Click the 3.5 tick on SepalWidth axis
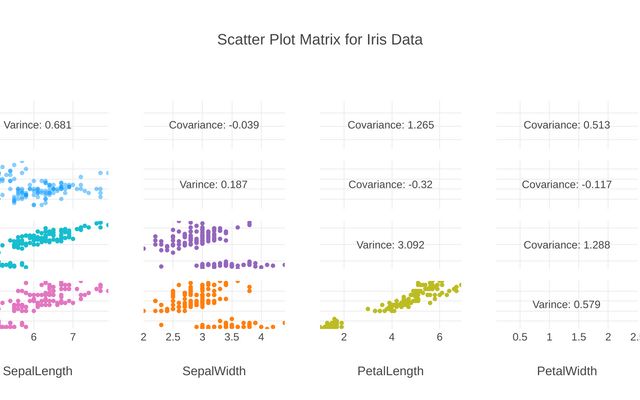This screenshot has width=640, height=400. pyautogui.click(x=232, y=338)
